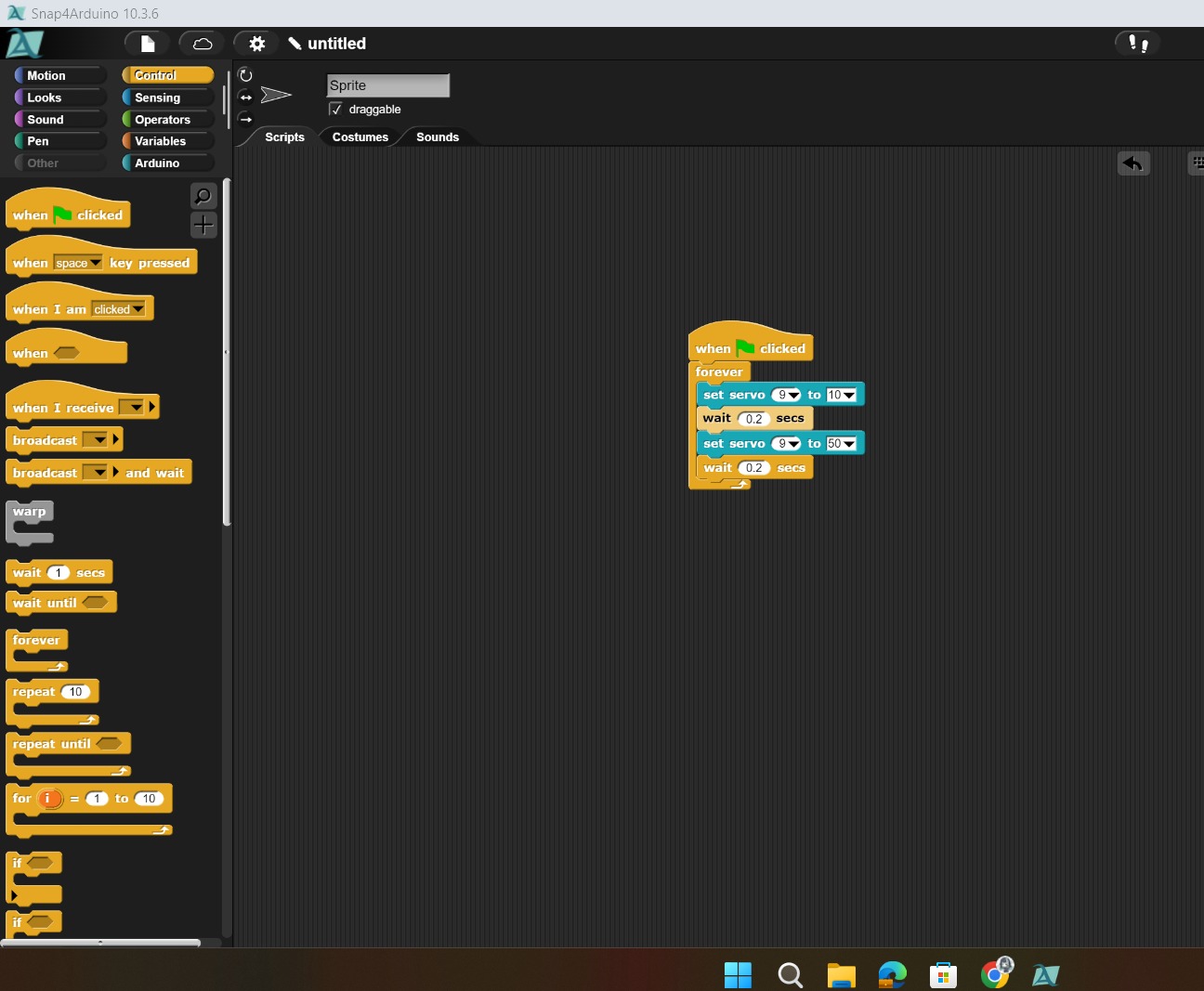Select the Sensing block category

click(x=168, y=98)
